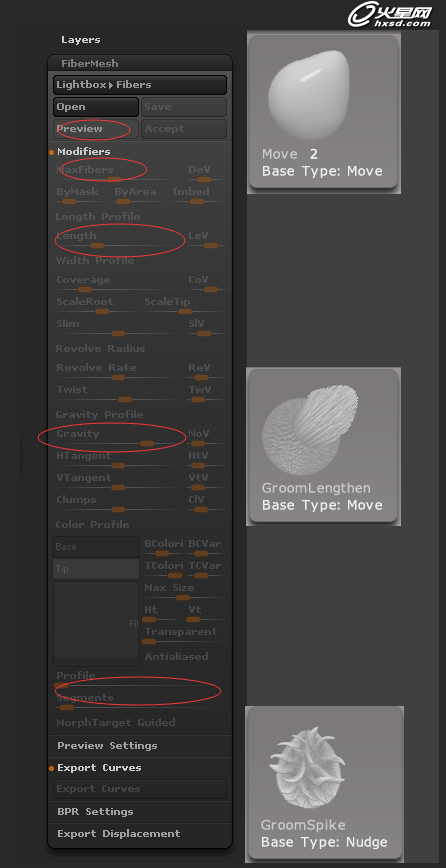The width and height of the screenshot is (446, 868).
Task: Open Export Displacement section
Action: 119,833
